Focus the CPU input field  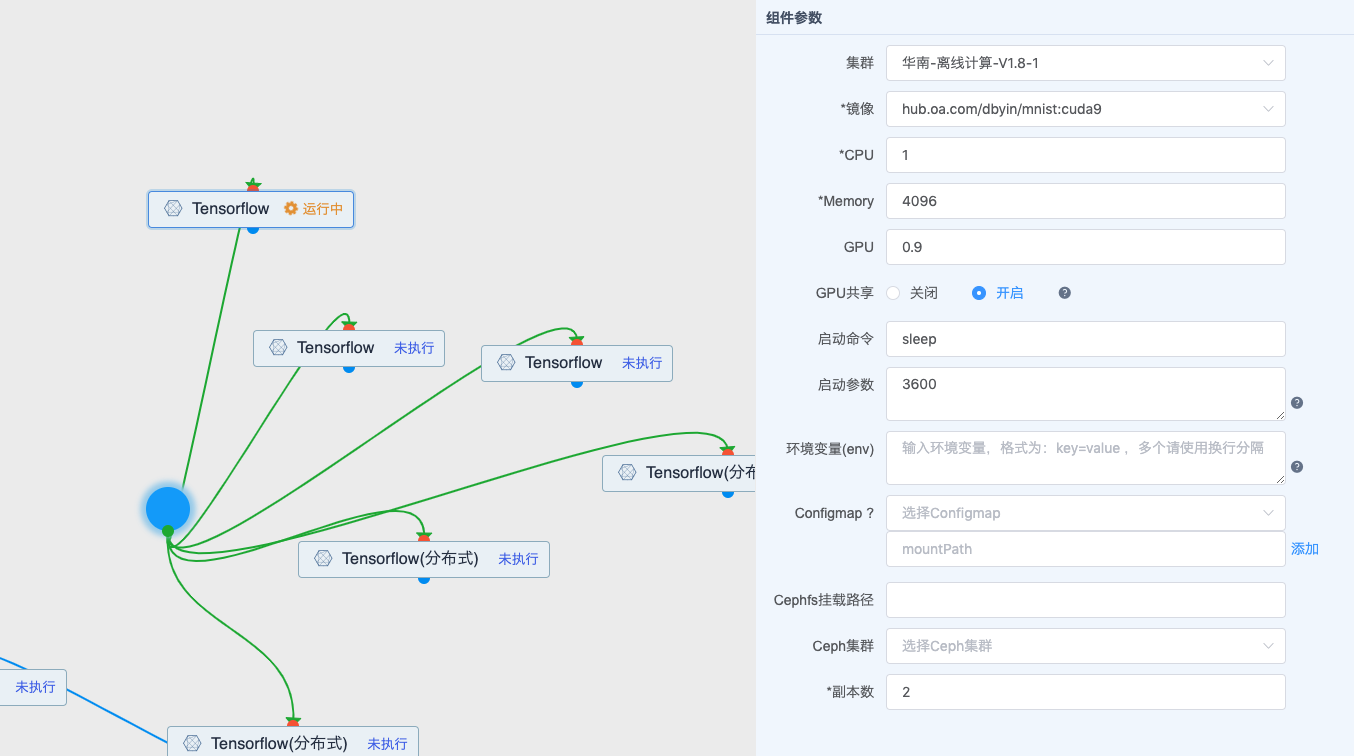[x=1085, y=155]
